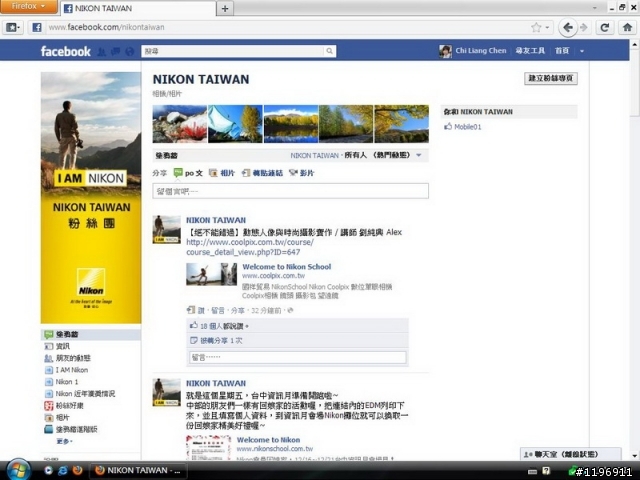Click the comment box on first post
The width and height of the screenshot is (640, 480).
(x=298, y=358)
